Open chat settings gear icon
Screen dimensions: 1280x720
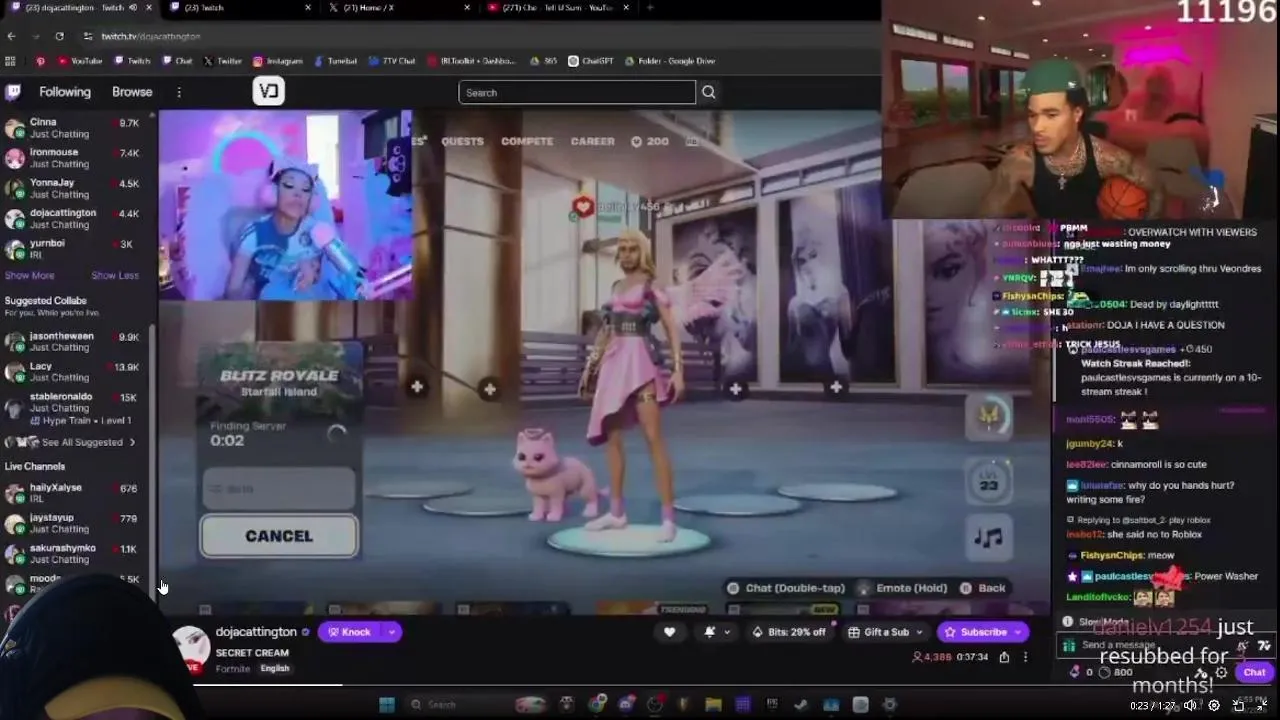[x=1221, y=673]
